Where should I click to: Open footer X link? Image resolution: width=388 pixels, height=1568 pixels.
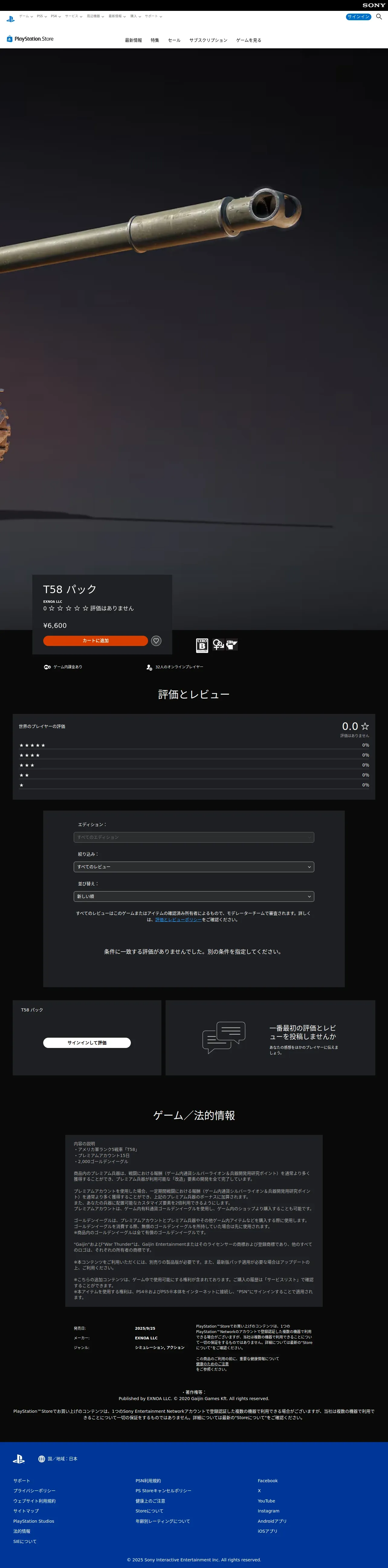tap(259, 1491)
